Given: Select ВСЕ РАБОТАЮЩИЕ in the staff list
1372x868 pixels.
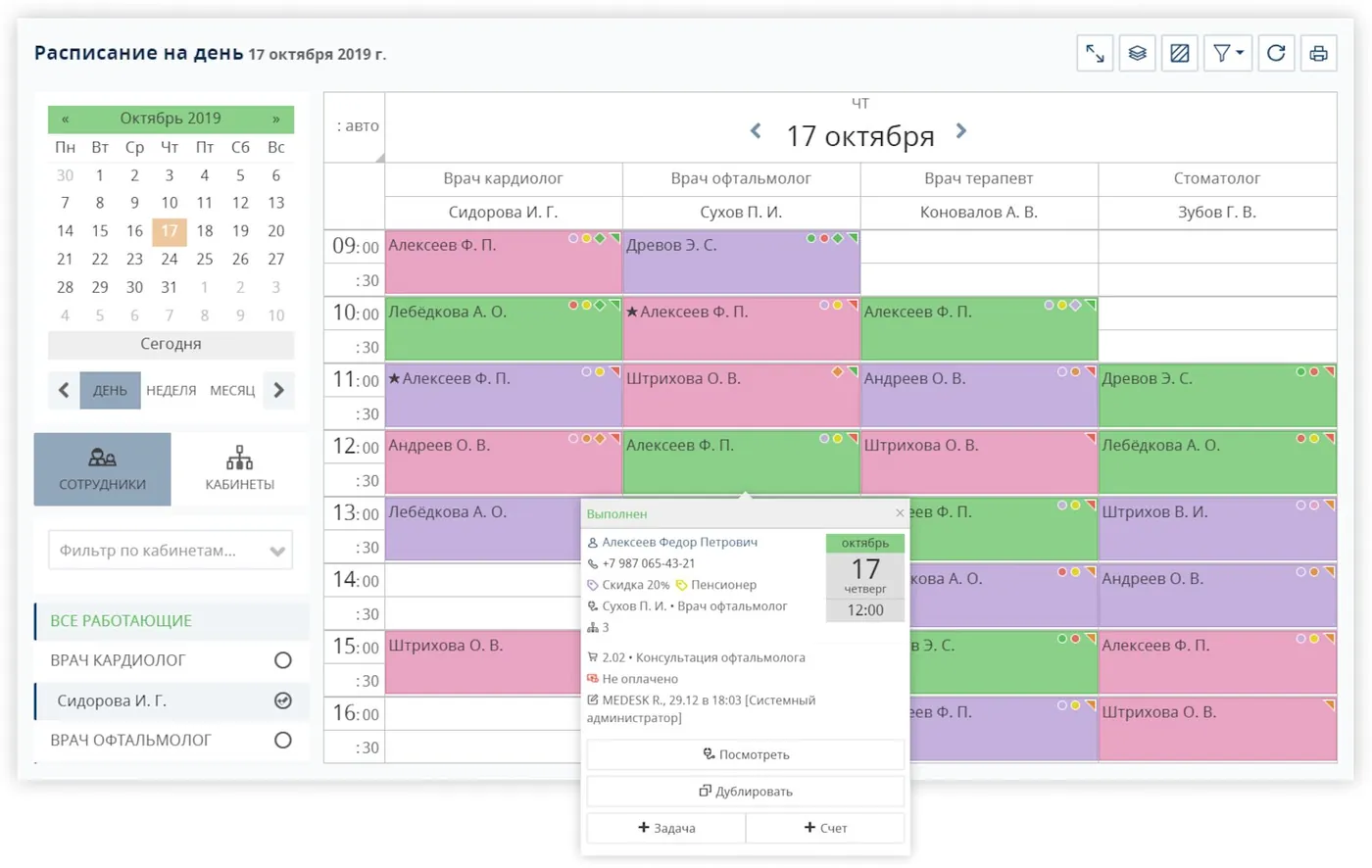Looking at the screenshot, I should (x=171, y=621).
